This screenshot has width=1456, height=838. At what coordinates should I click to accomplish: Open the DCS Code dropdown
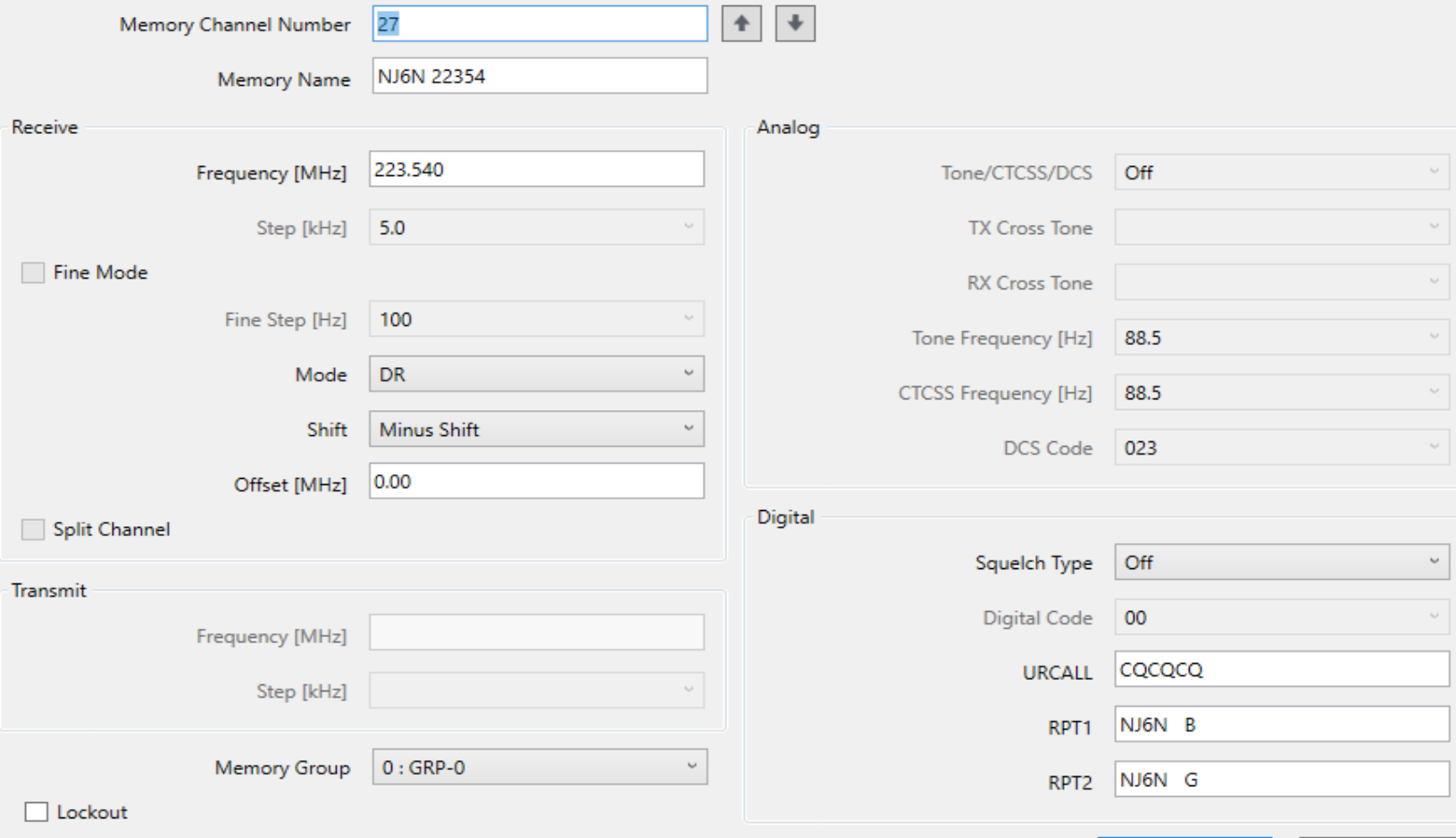click(1282, 448)
